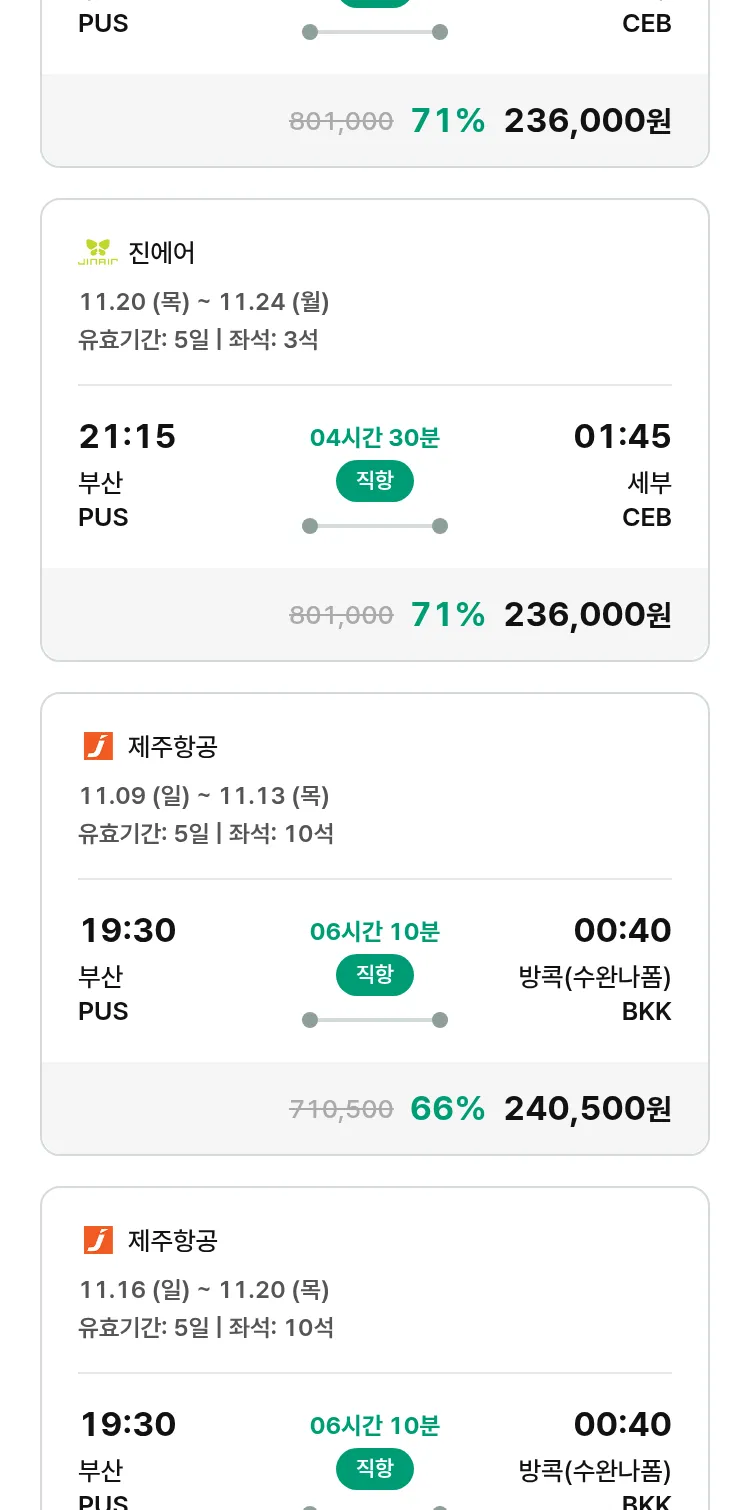Select the 11.20 (목) ~ 11.24 (월) date range

[204, 302]
